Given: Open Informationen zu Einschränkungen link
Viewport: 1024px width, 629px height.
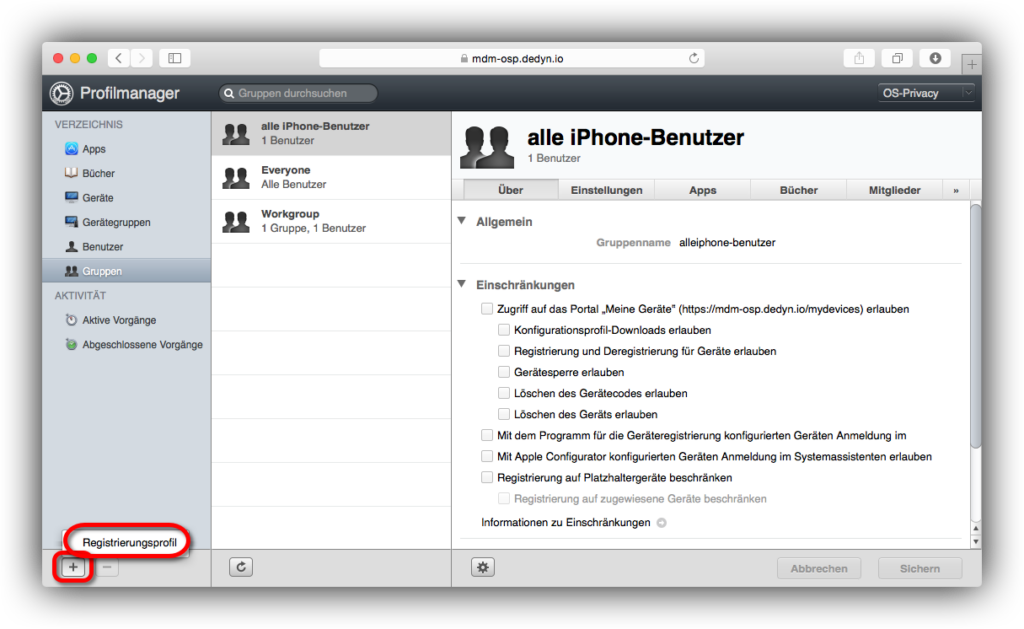Looking at the screenshot, I should point(566,523).
